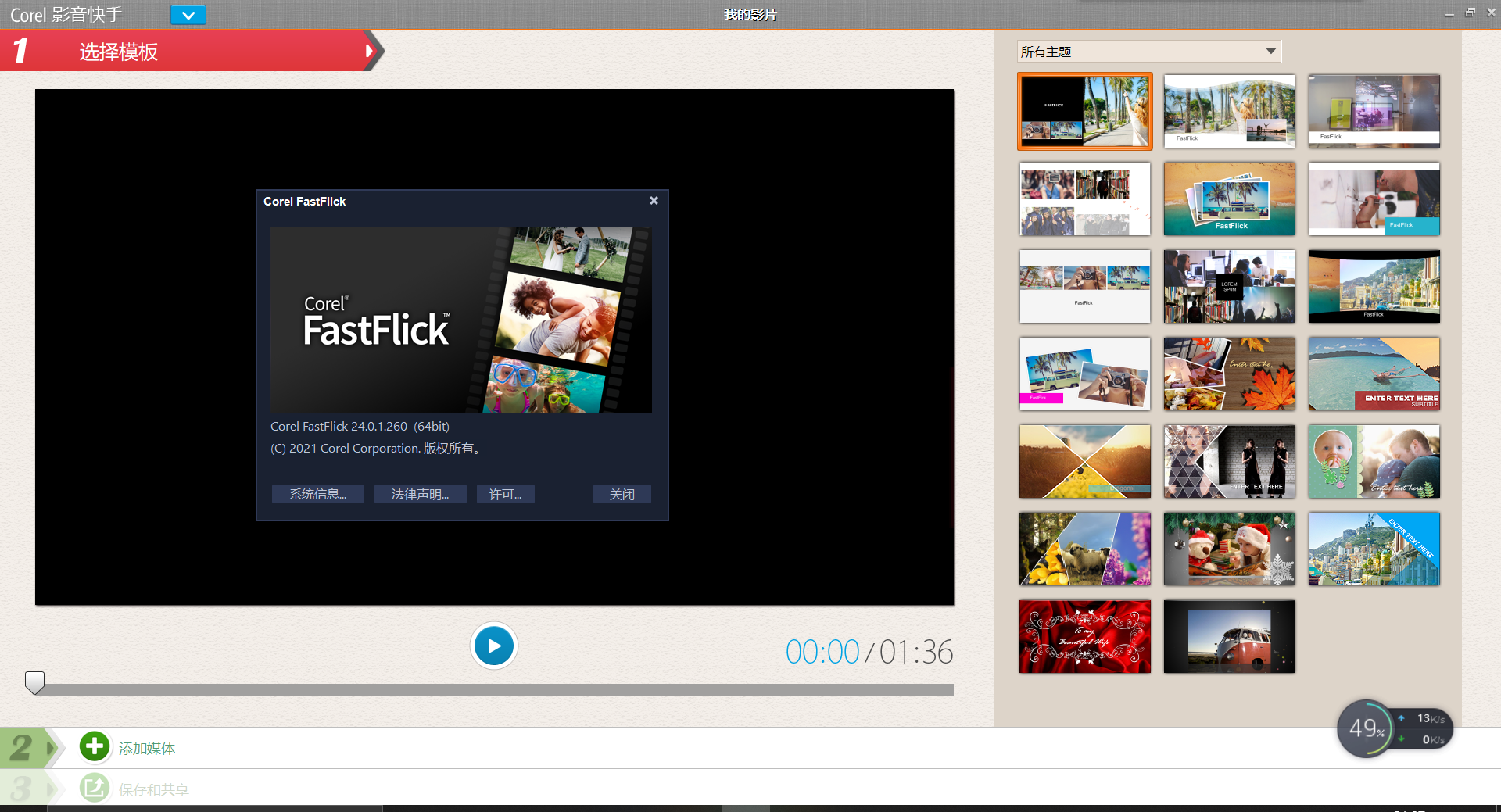1501x812 pixels.
Task: Click the 关闭 button in the dialog
Action: tap(622, 494)
